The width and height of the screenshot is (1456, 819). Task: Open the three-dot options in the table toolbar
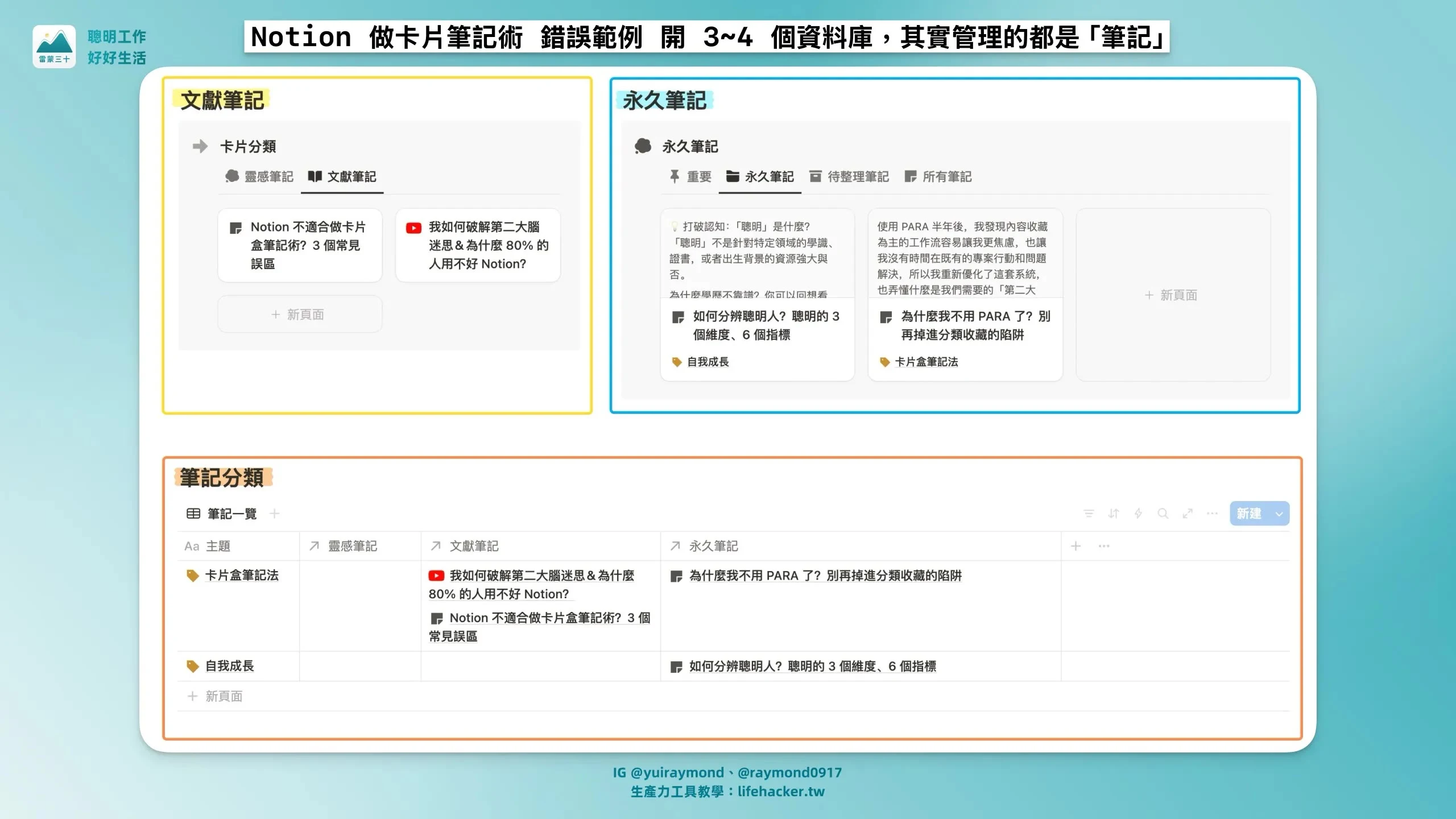[1212, 514]
